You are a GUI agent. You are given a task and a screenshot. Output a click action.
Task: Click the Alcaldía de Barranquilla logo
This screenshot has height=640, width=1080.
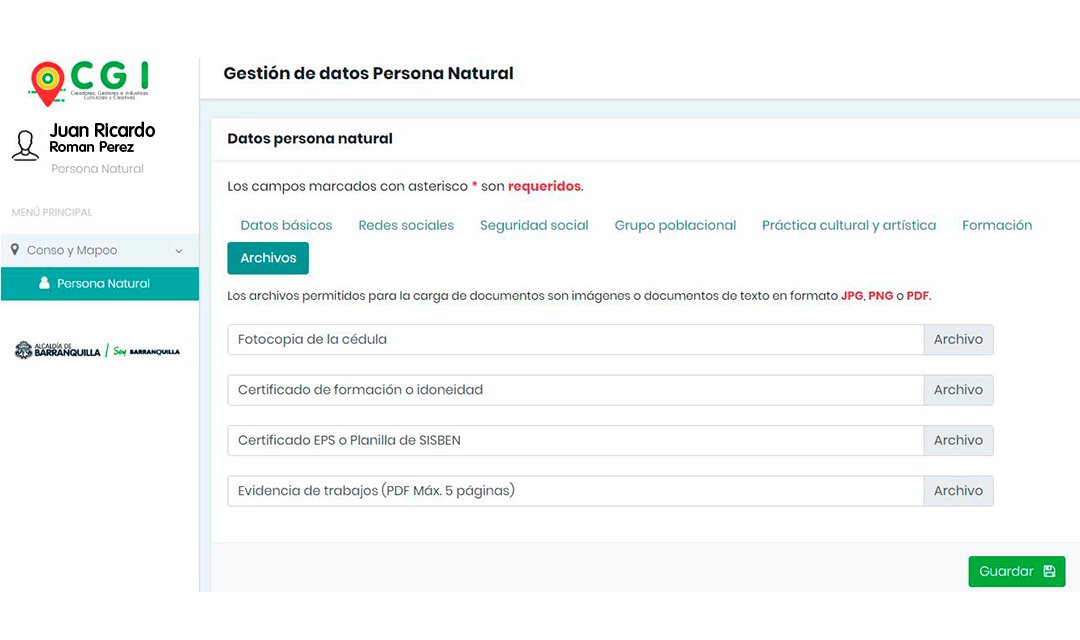click(x=58, y=350)
